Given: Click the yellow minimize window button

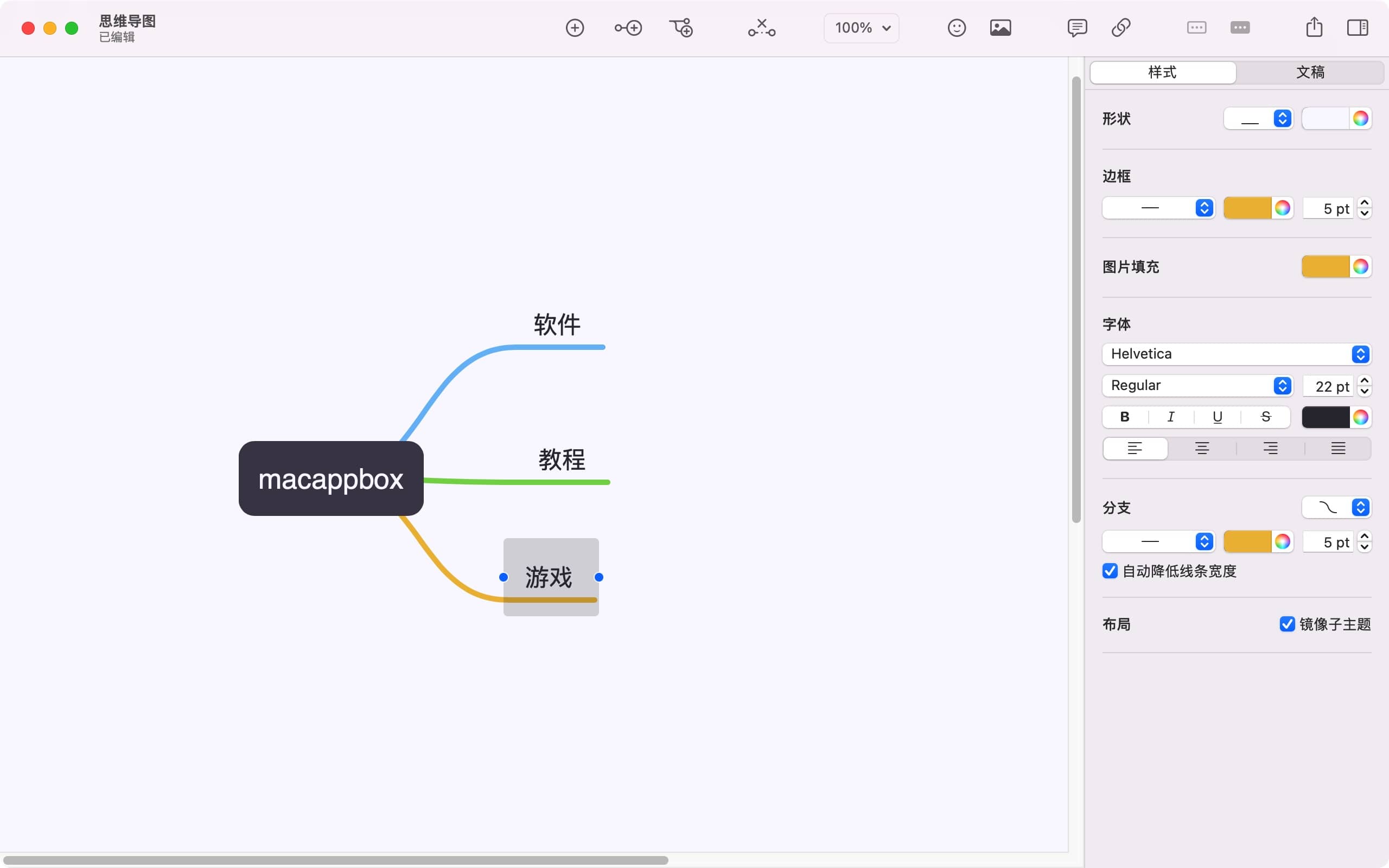Looking at the screenshot, I should tap(50, 28).
